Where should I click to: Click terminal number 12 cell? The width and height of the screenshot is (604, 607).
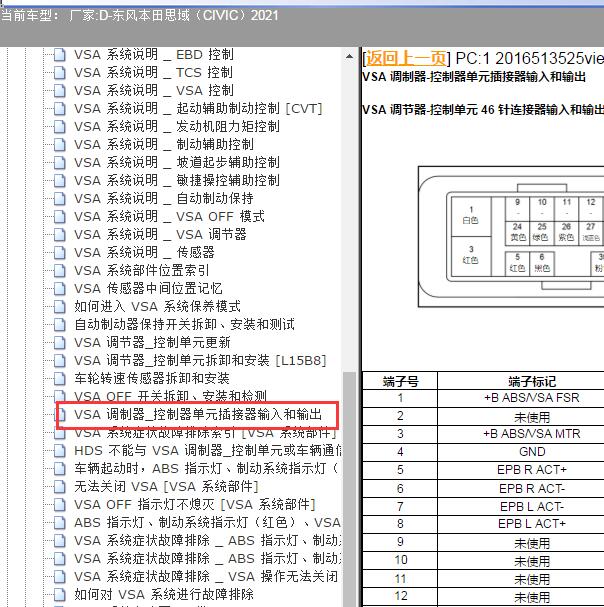click(x=400, y=596)
